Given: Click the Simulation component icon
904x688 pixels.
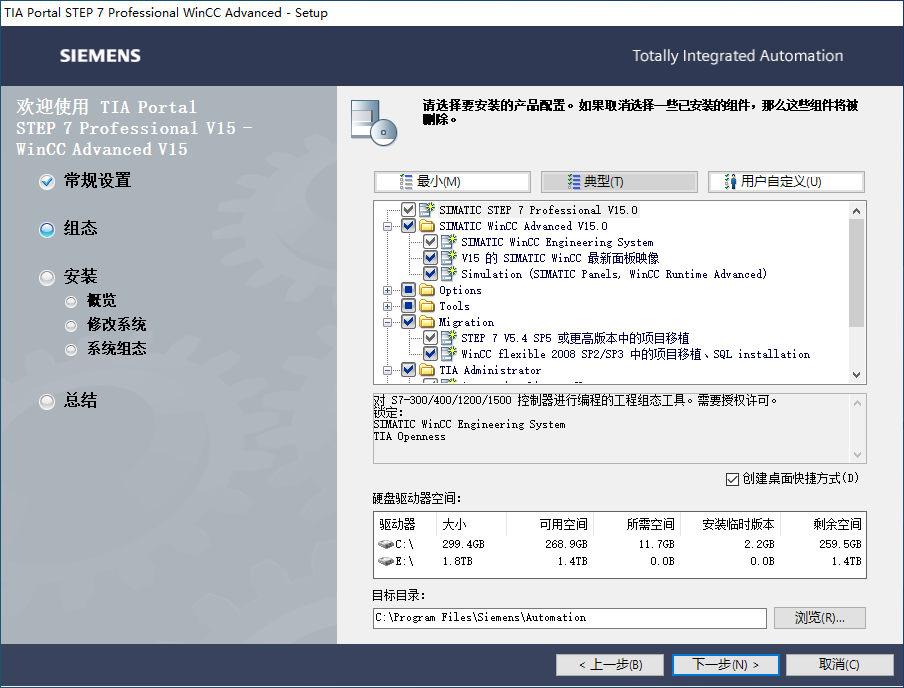Looking at the screenshot, I should (449, 273).
